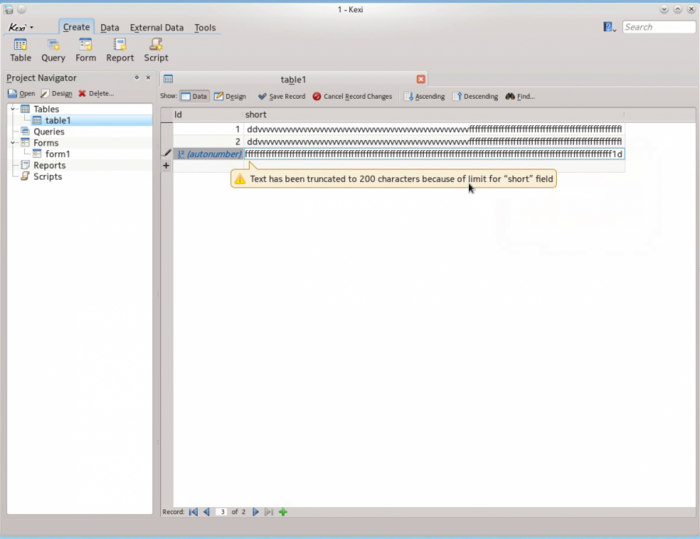Screen dimensions: 700x539
Task: Switch to the Tools tab
Action: tap(205, 28)
